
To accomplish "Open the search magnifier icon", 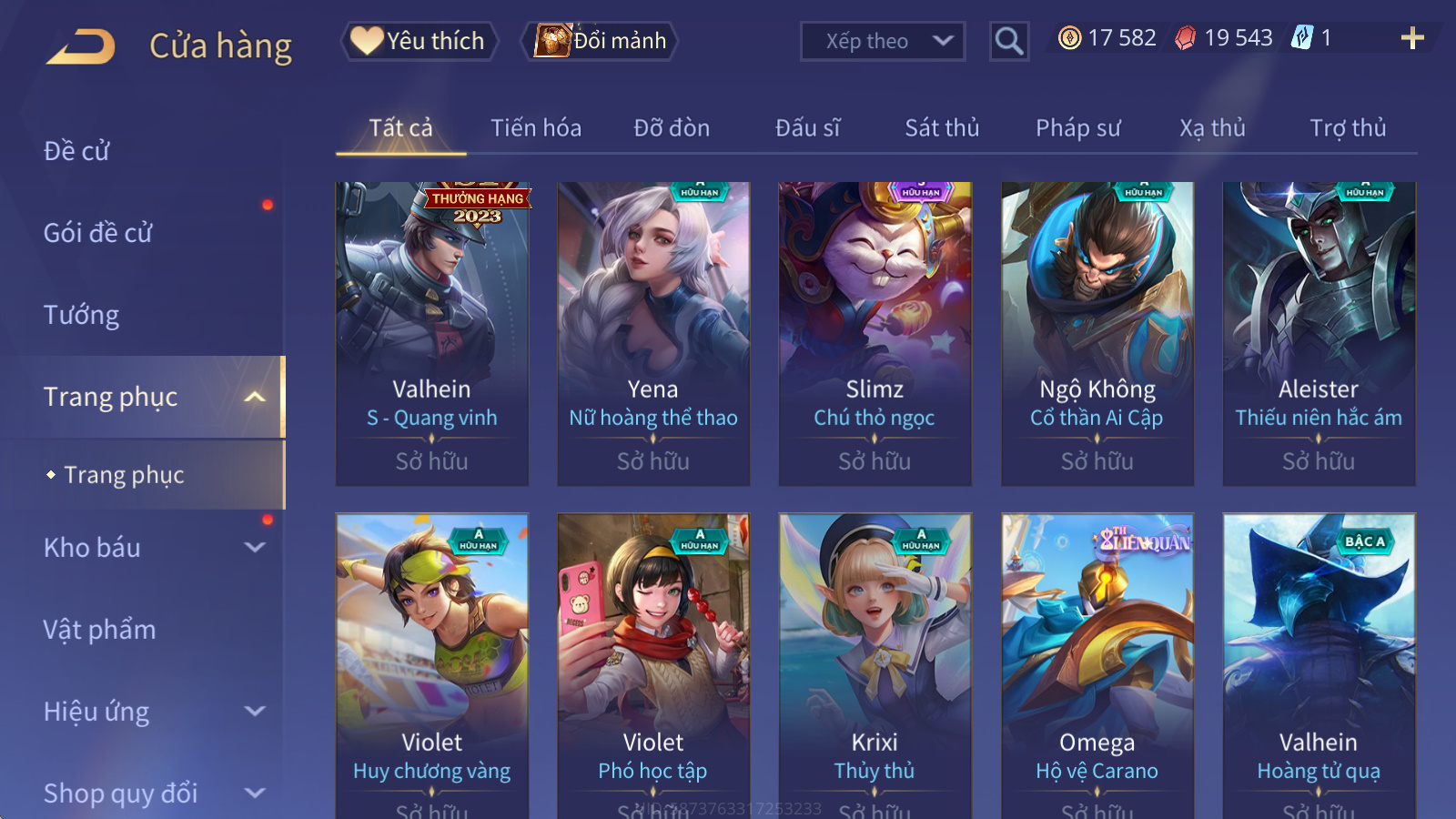I will 1008,41.
